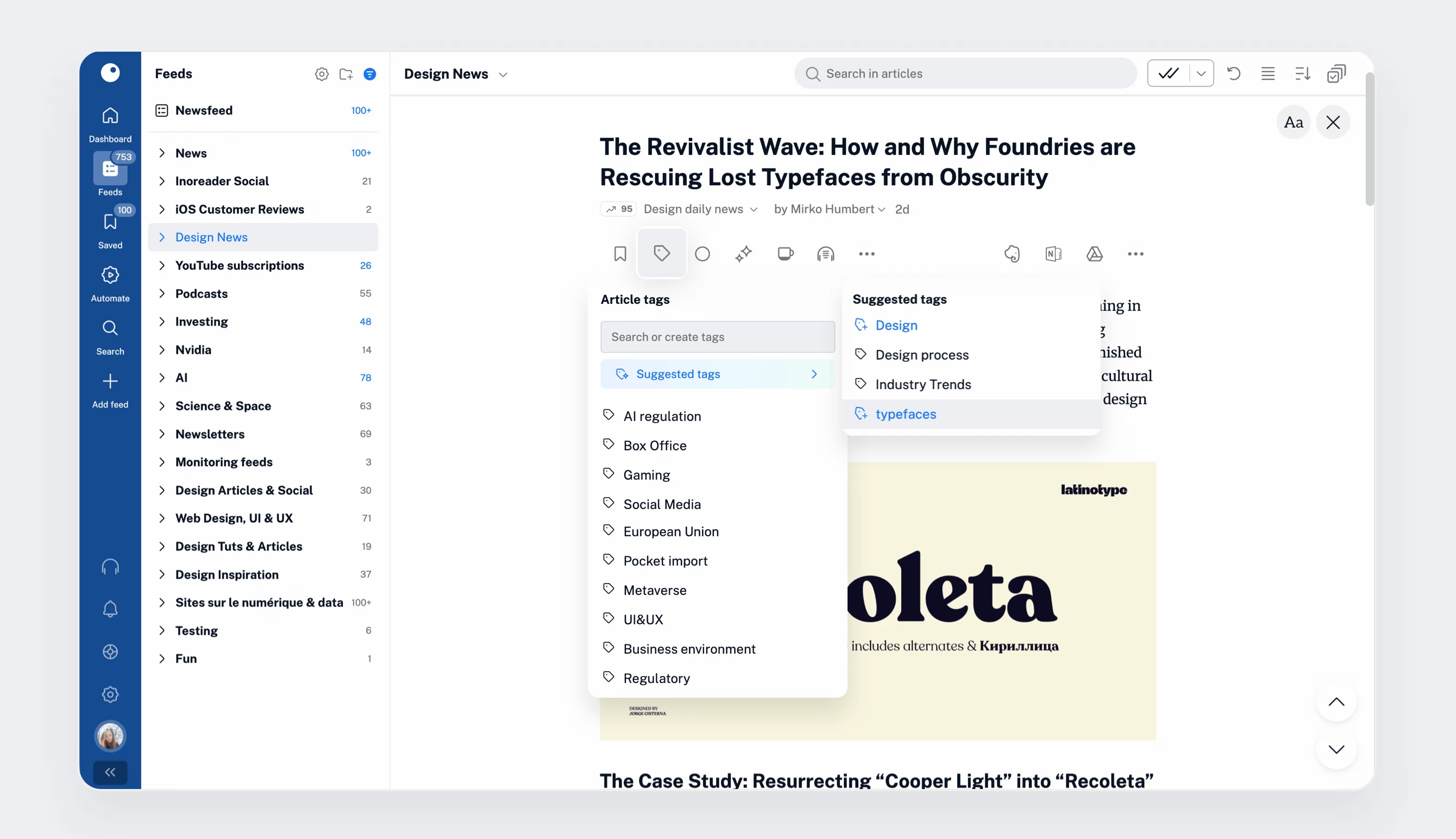Click the OneNote share icon
The height and width of the screenshot is (839, 1456).
[x=1053, y=254]
